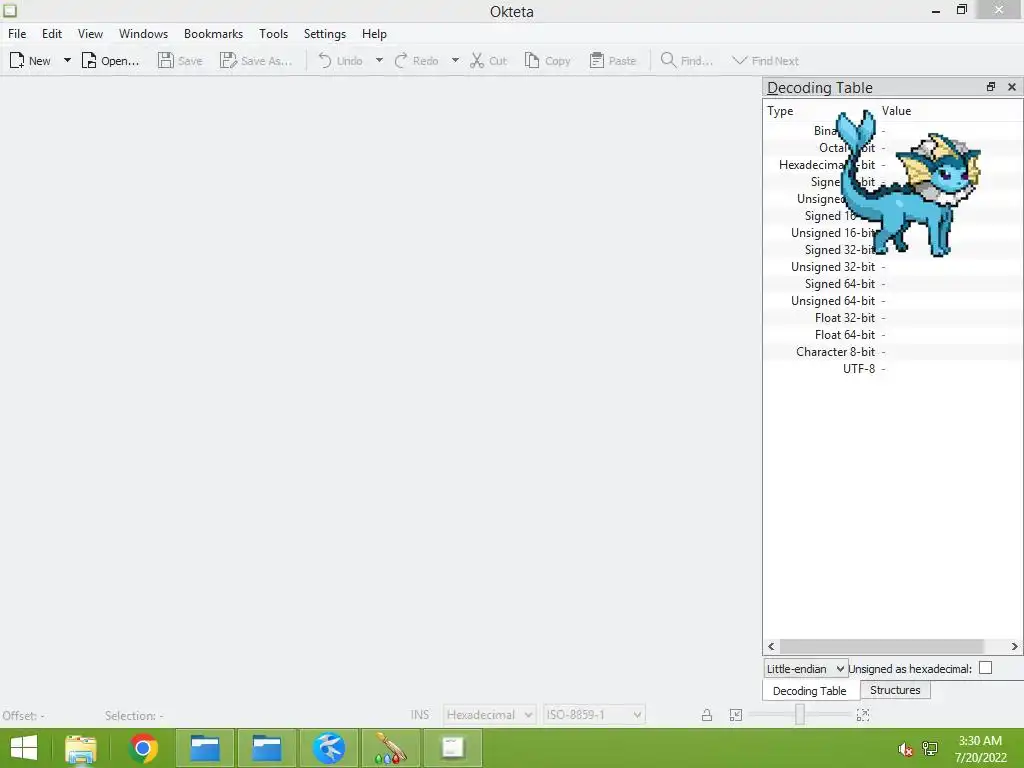Click the decoding table horizontal scrollbar thumb
The image size is (1024, 768).
[882, 647]
